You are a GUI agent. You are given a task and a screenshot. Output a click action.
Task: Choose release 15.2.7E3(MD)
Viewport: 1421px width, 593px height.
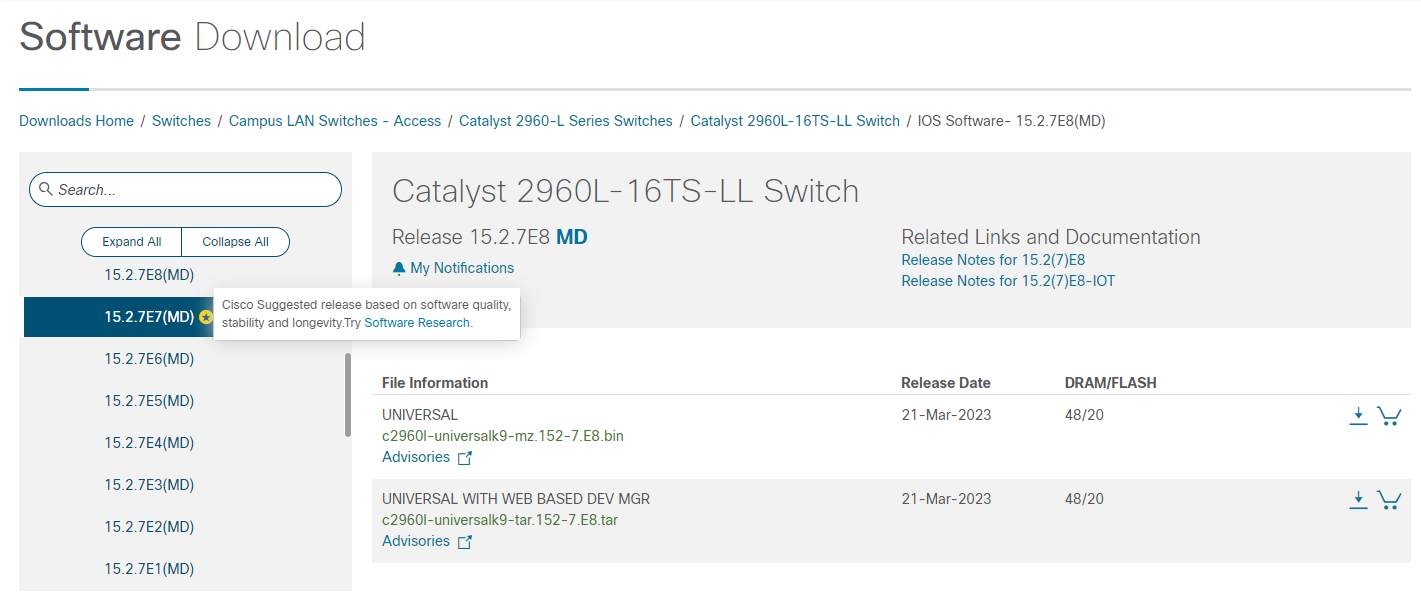tap(149, 485)
